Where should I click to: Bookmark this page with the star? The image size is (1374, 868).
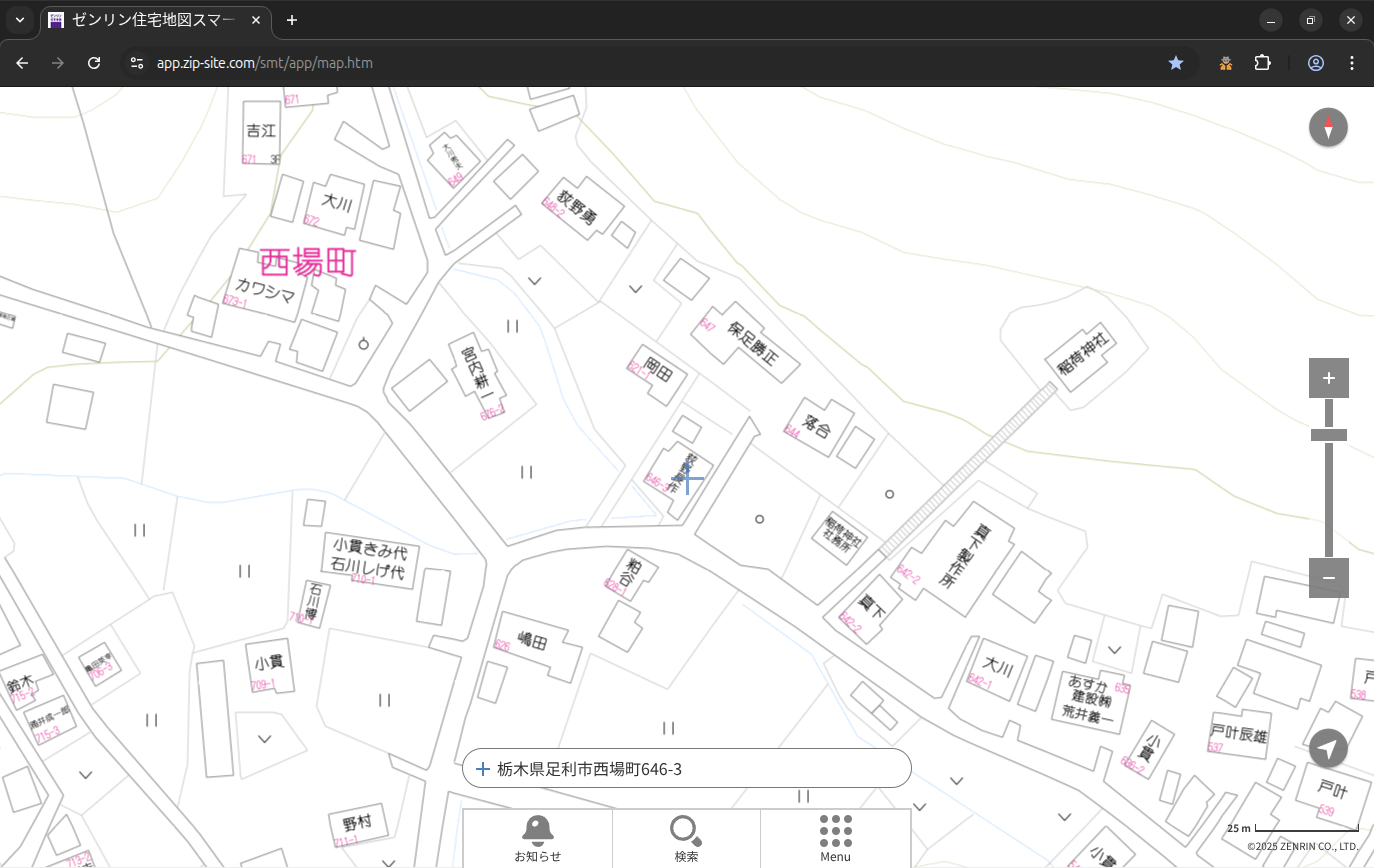tap(1176, 63)
